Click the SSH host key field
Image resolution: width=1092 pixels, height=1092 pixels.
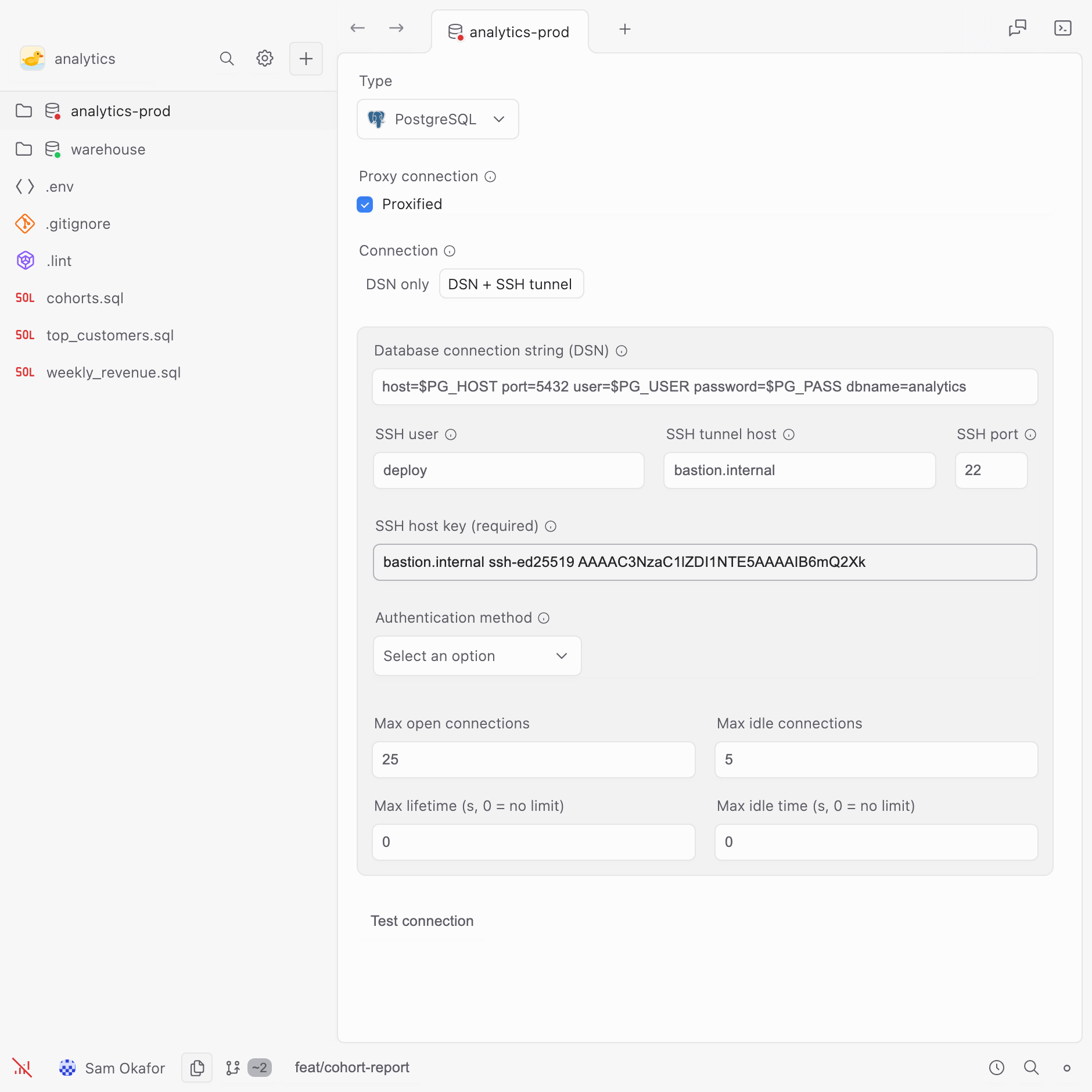coord(705,562)
